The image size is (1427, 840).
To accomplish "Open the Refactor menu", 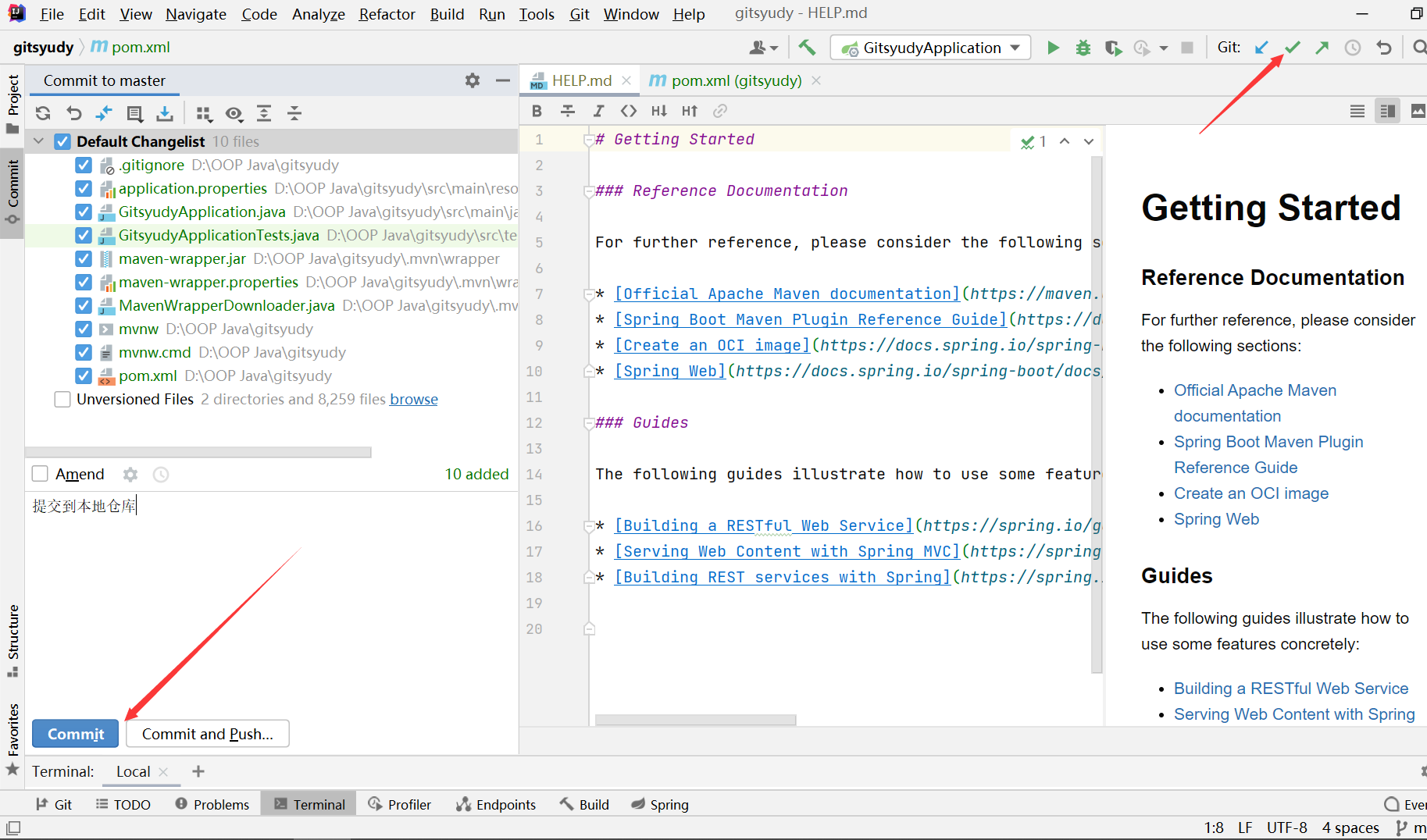I will pyautogui.click(x=387, y=14).
